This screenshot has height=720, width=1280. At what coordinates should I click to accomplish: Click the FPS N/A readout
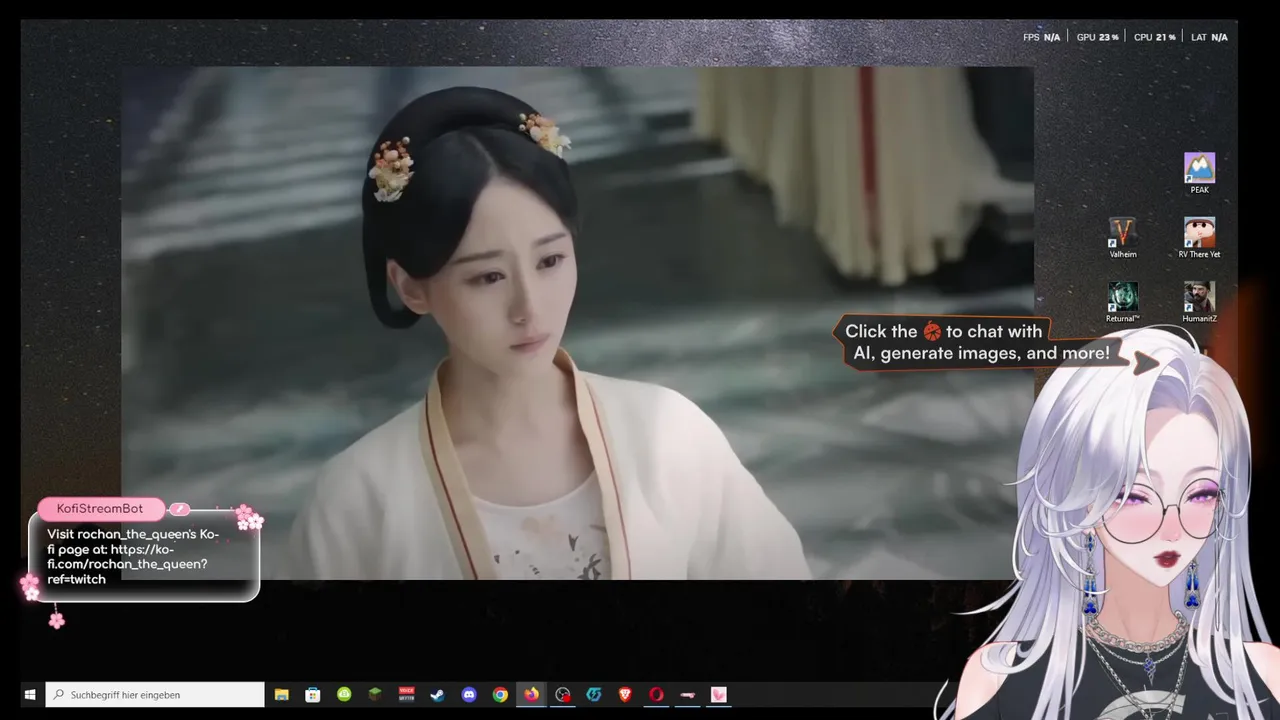(x=1041, y=37)
